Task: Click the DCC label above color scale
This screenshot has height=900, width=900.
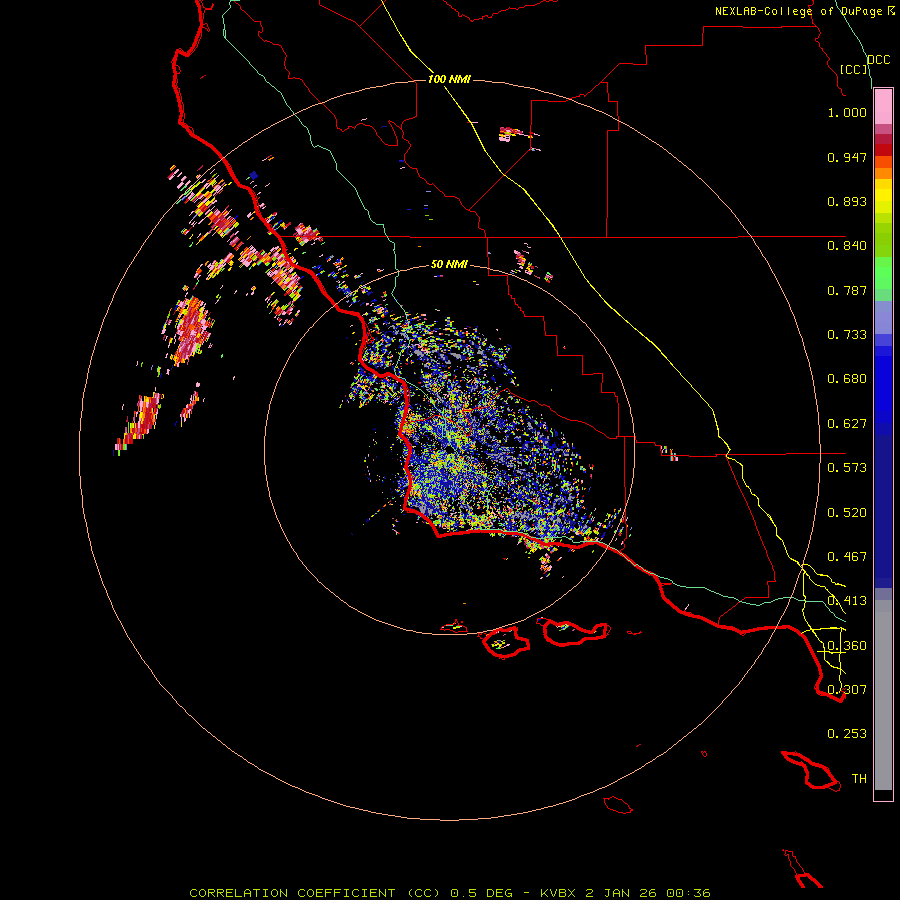Action: pos(878,60)
